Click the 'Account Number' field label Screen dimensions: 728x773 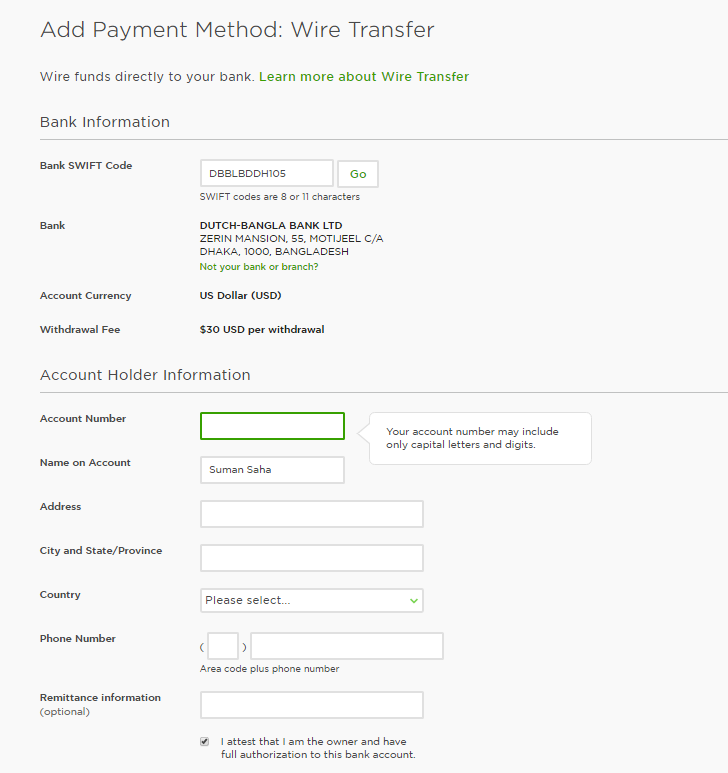(x=83, y=419)
